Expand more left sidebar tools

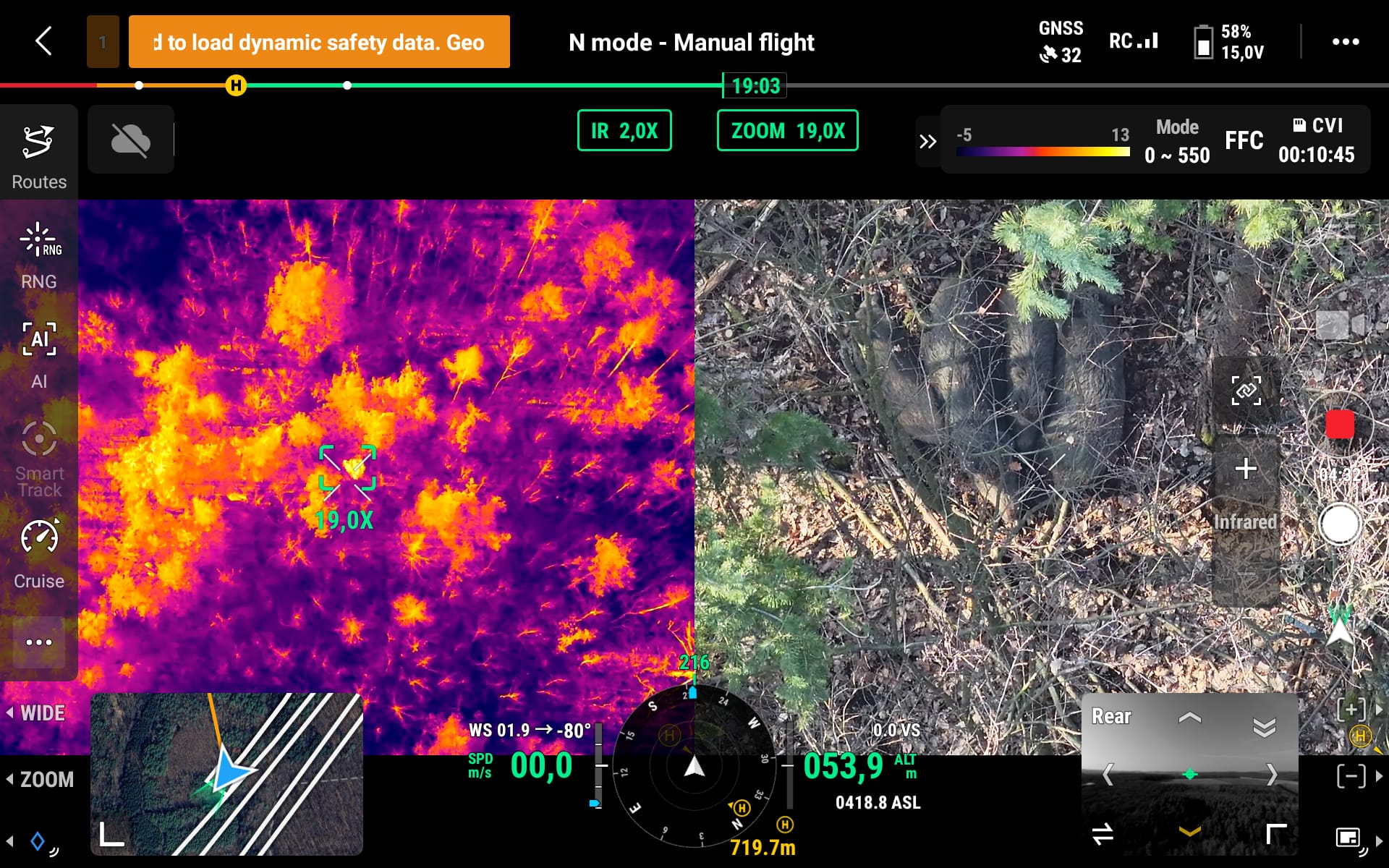click(39, 642)
